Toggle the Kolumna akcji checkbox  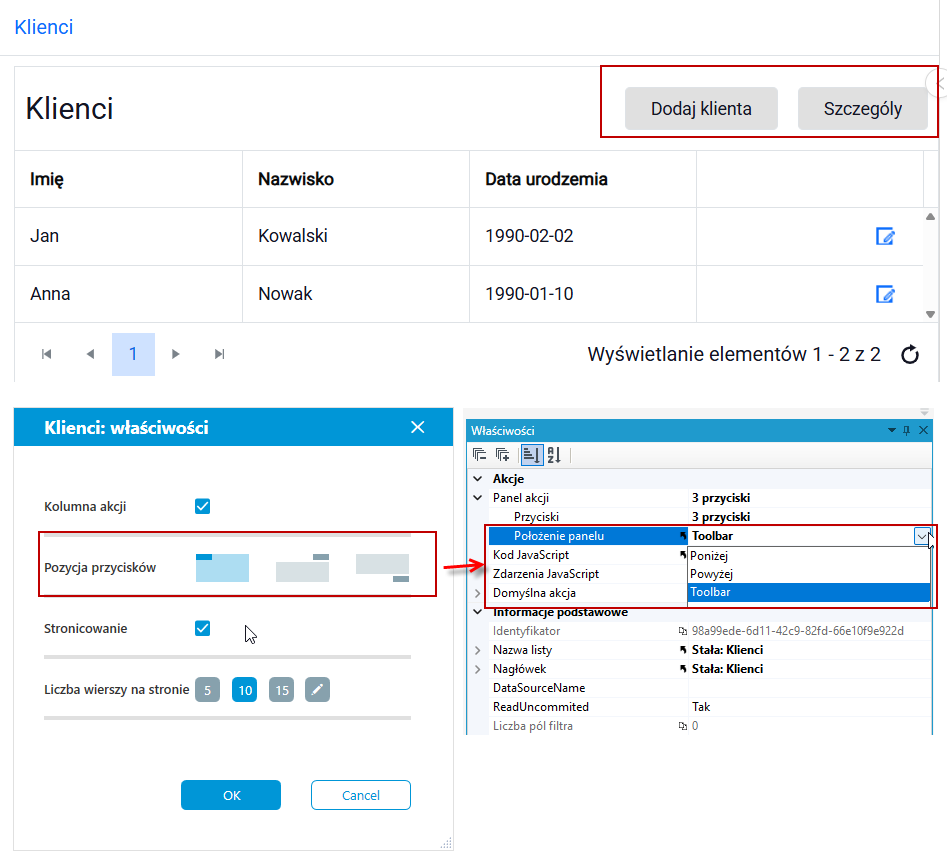point(202,506)
